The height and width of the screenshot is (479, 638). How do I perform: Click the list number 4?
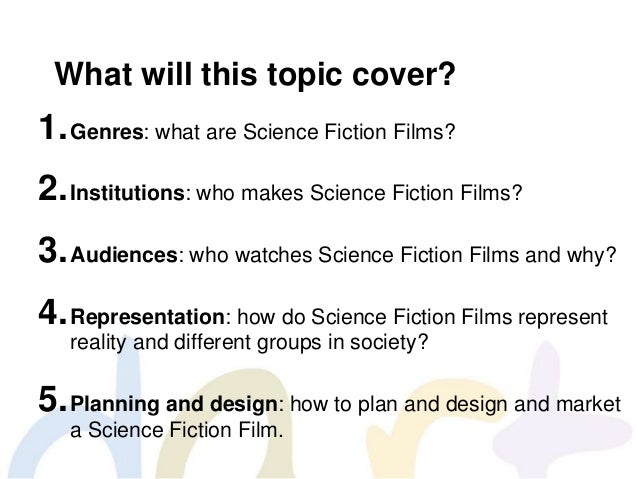click(52, 312)
